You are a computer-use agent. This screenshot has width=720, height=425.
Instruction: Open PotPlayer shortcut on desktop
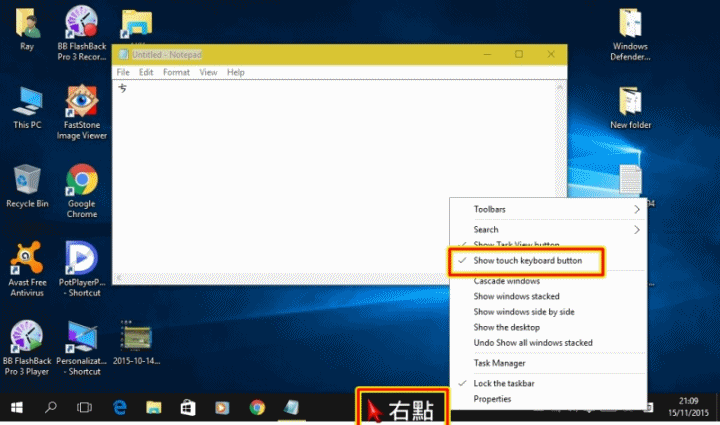pos(81,258)
